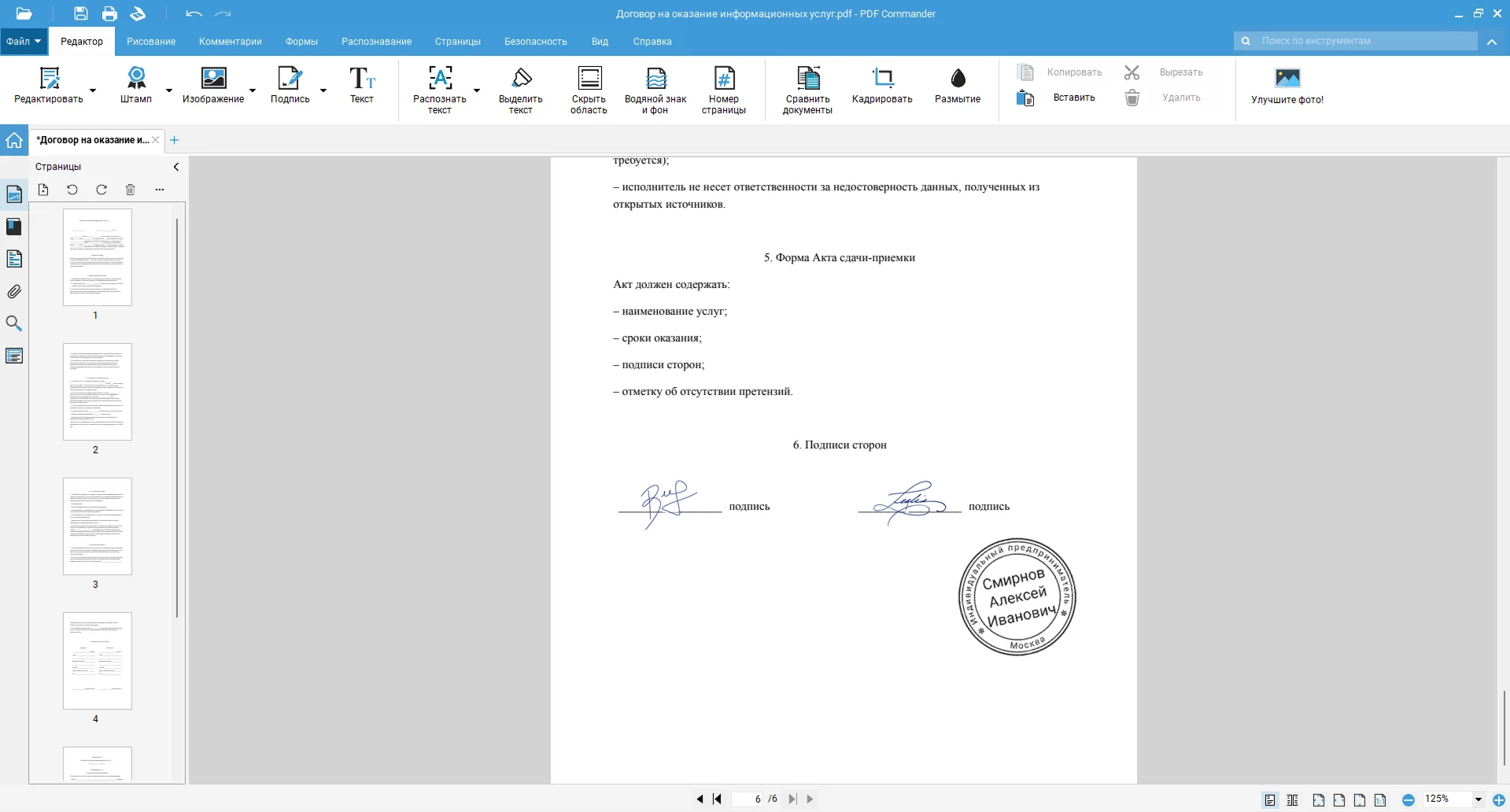Toggle continuous scrolling view in status bar

[x=1292, y=799]
